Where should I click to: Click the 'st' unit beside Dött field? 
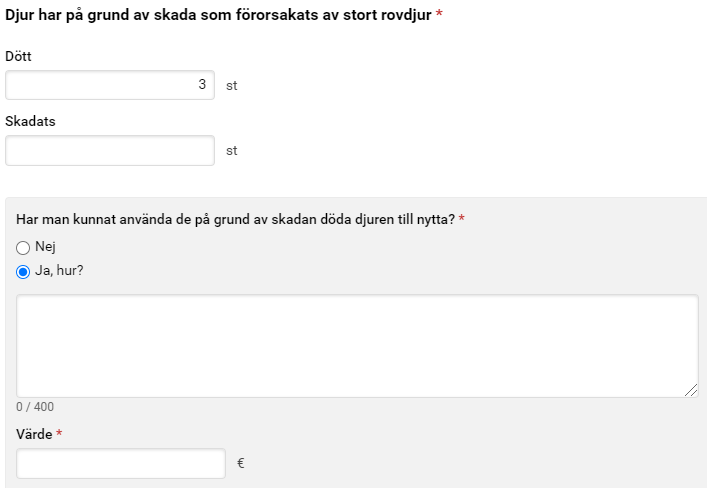coord(232,86)
